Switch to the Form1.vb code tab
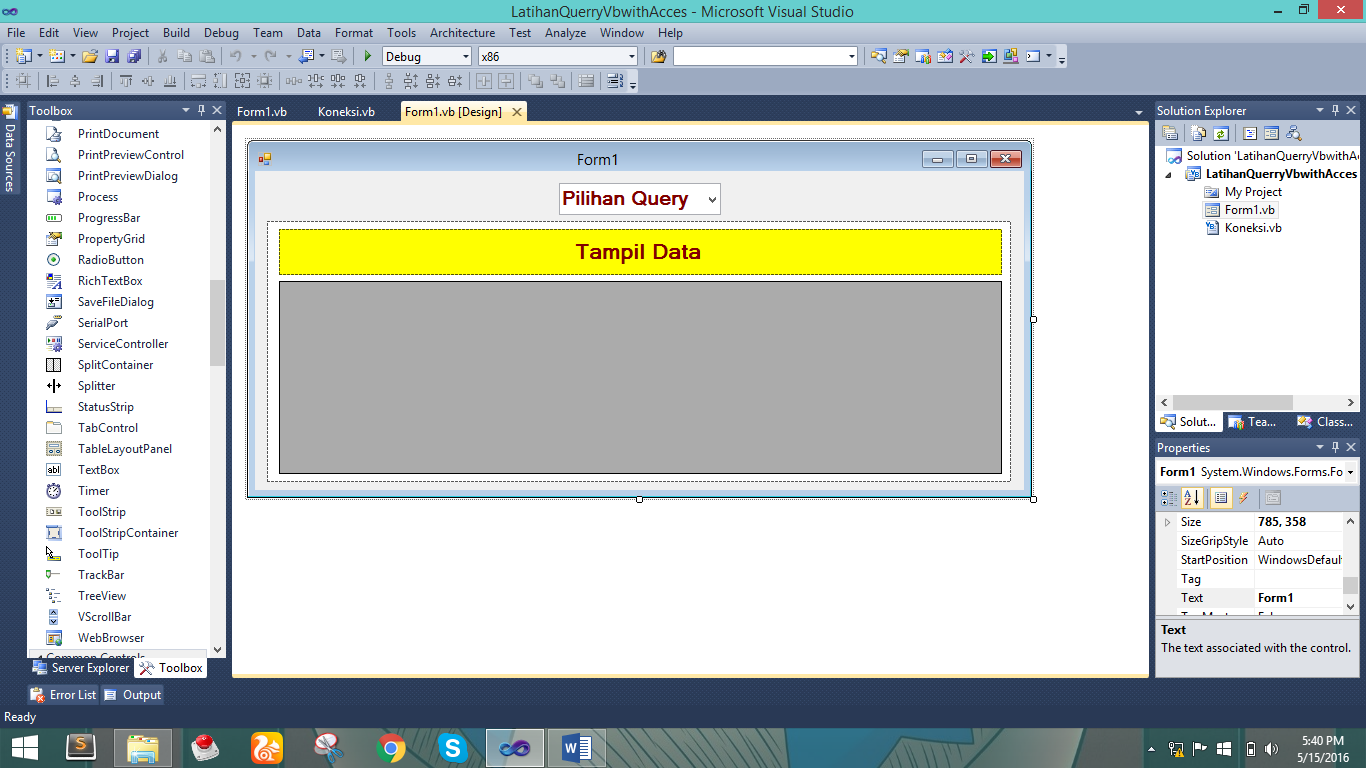Image resolution: width=1366 pixels, height=768 pixels. (x=262, y=112)
